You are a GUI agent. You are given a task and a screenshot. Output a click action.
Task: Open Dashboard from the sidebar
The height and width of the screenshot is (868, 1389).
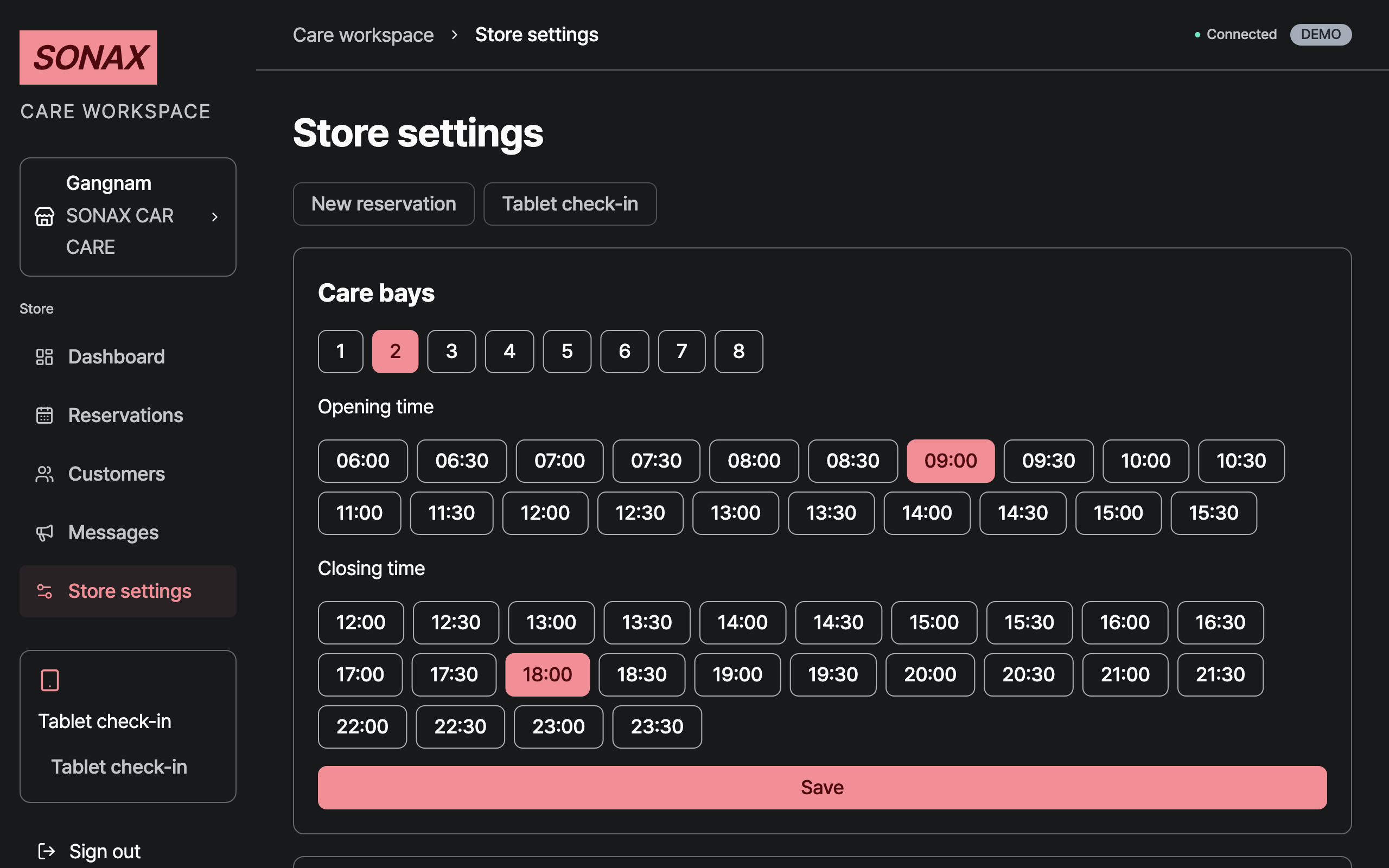tap(128, 356)
